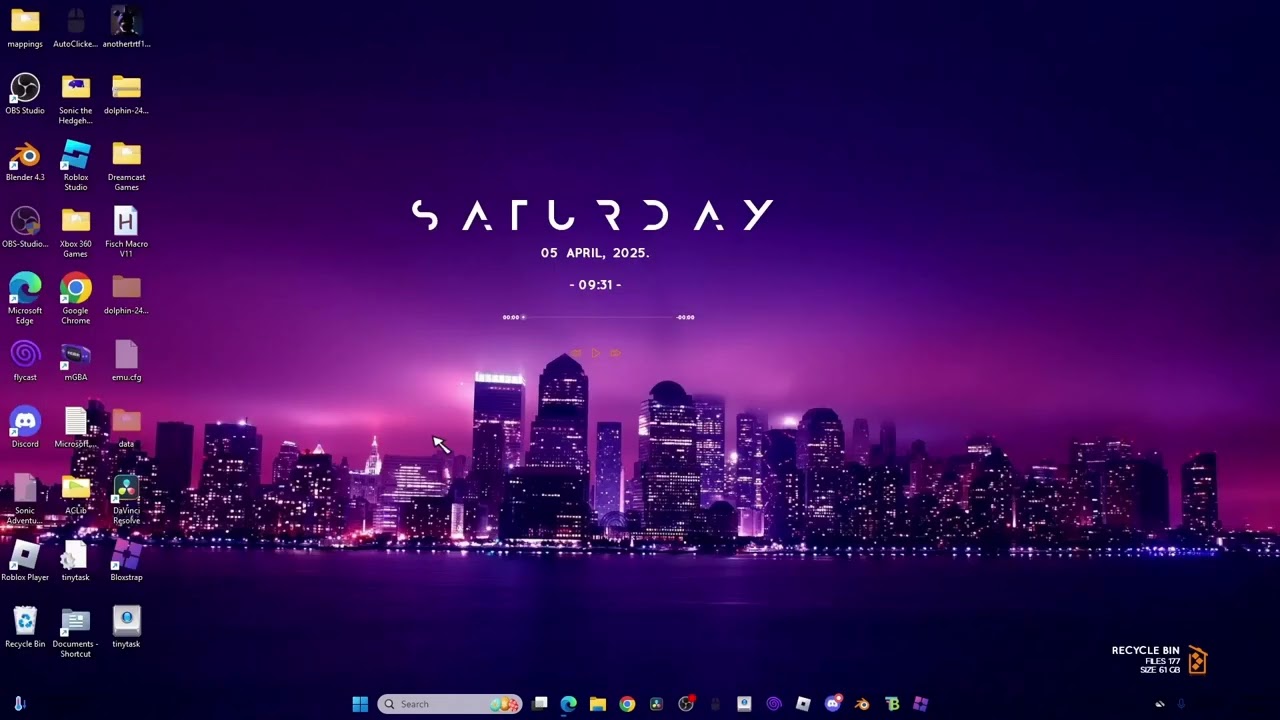
Task: Open Microsoft Edge from taskbar
Action: (568, 704)
